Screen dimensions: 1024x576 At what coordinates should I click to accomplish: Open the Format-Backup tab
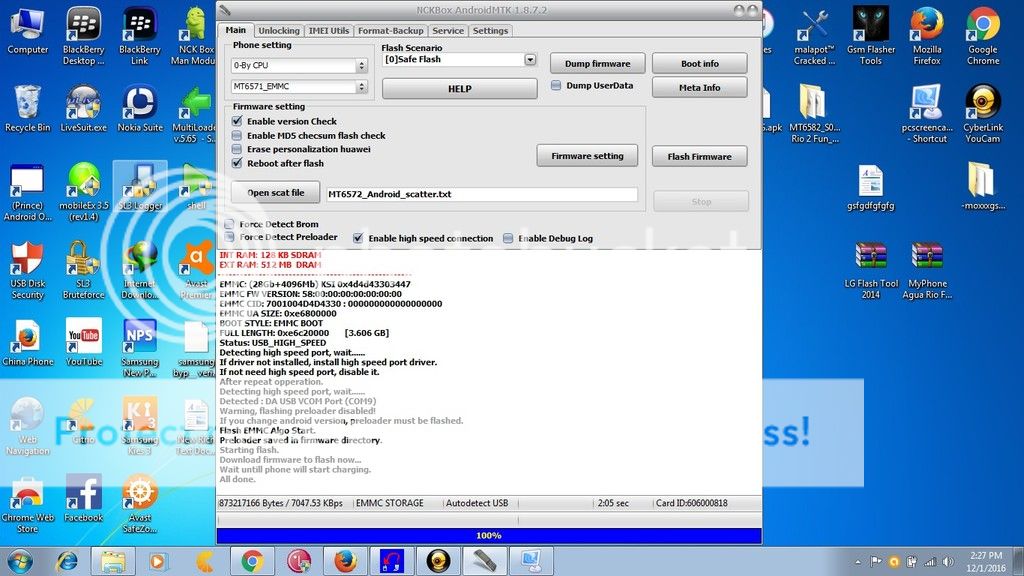(391, 31)
